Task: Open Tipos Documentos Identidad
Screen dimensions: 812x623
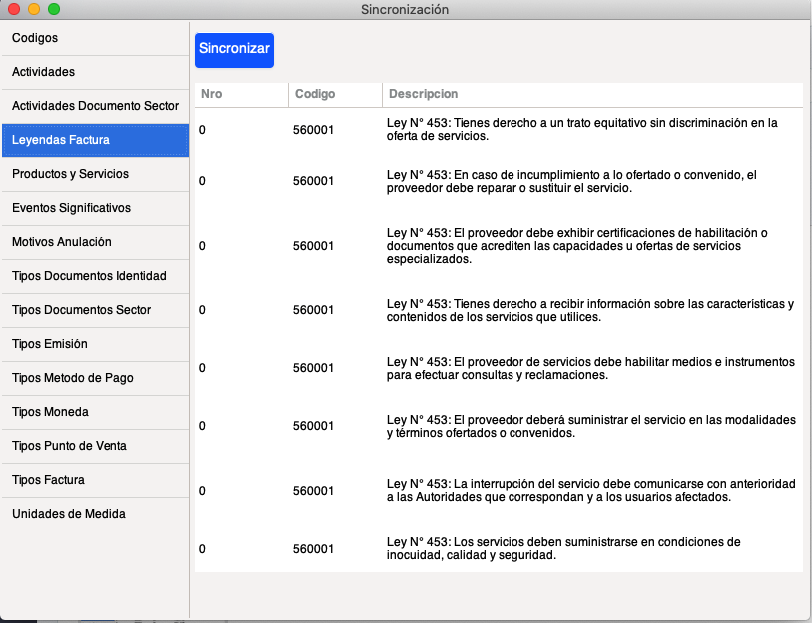Action: pos(95,276)
